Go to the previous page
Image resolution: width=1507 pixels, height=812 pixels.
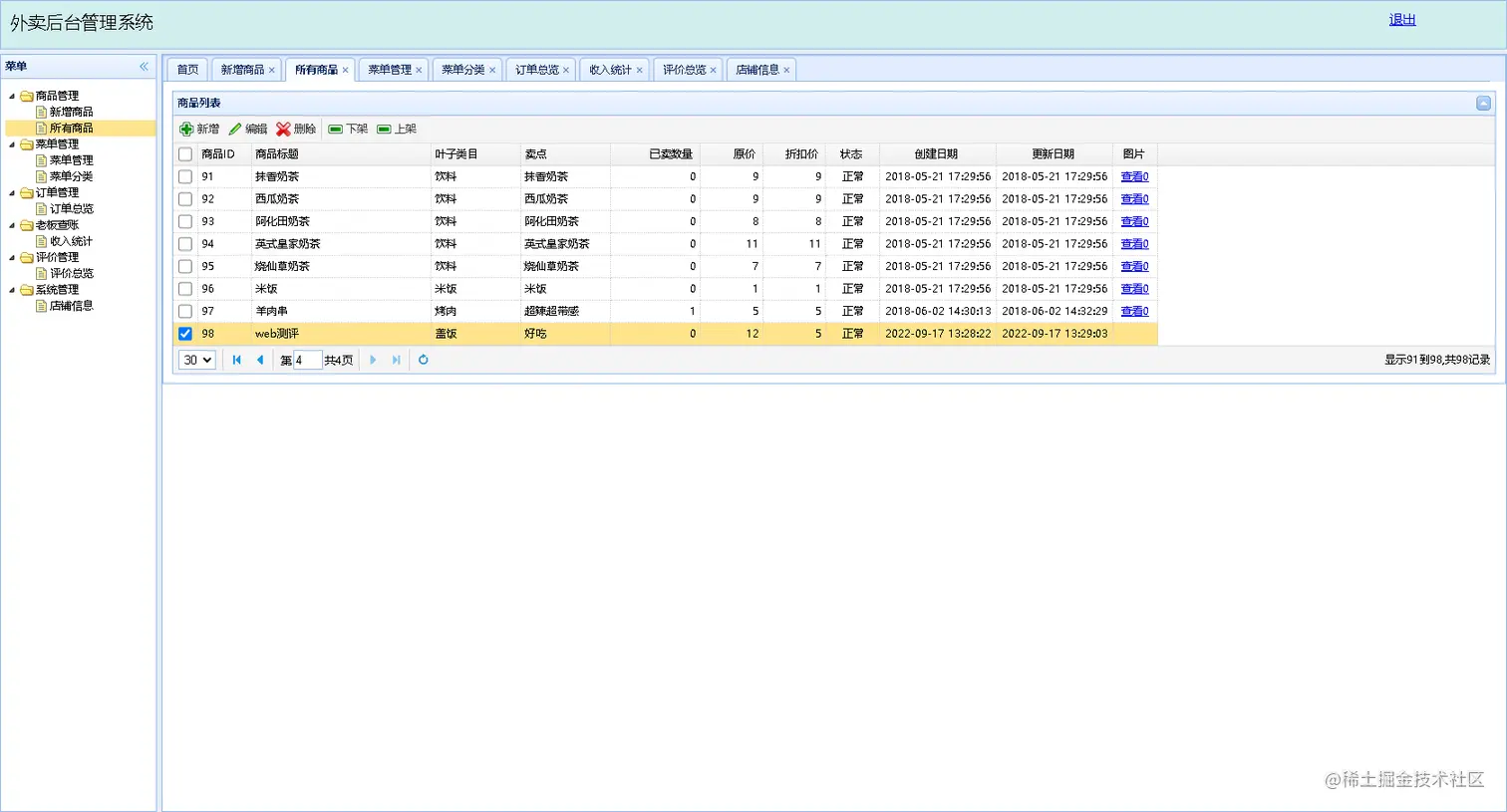pyautogui.click(x=260, y=360)
